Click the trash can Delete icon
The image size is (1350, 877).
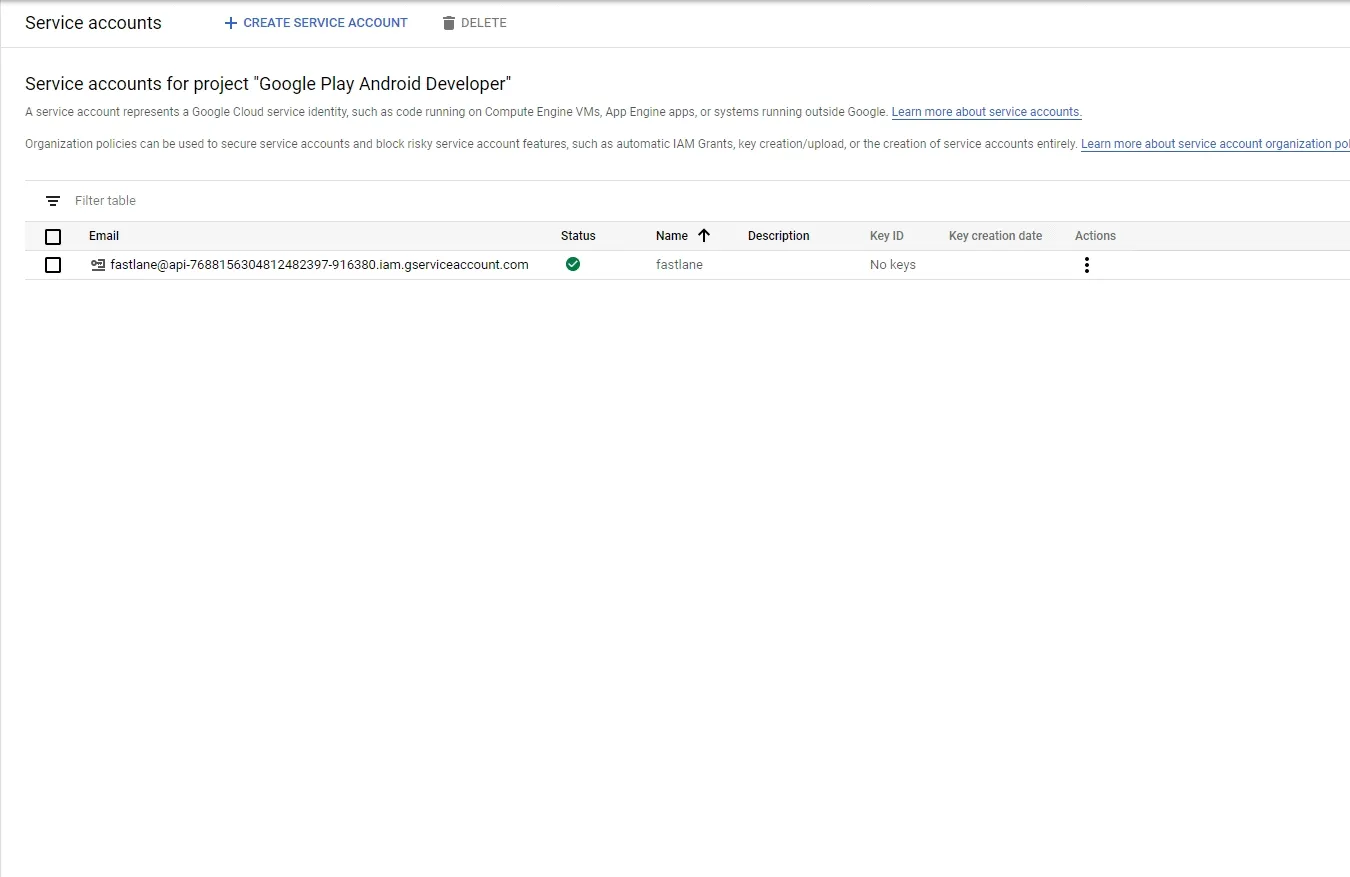click(x=449, y=23)
